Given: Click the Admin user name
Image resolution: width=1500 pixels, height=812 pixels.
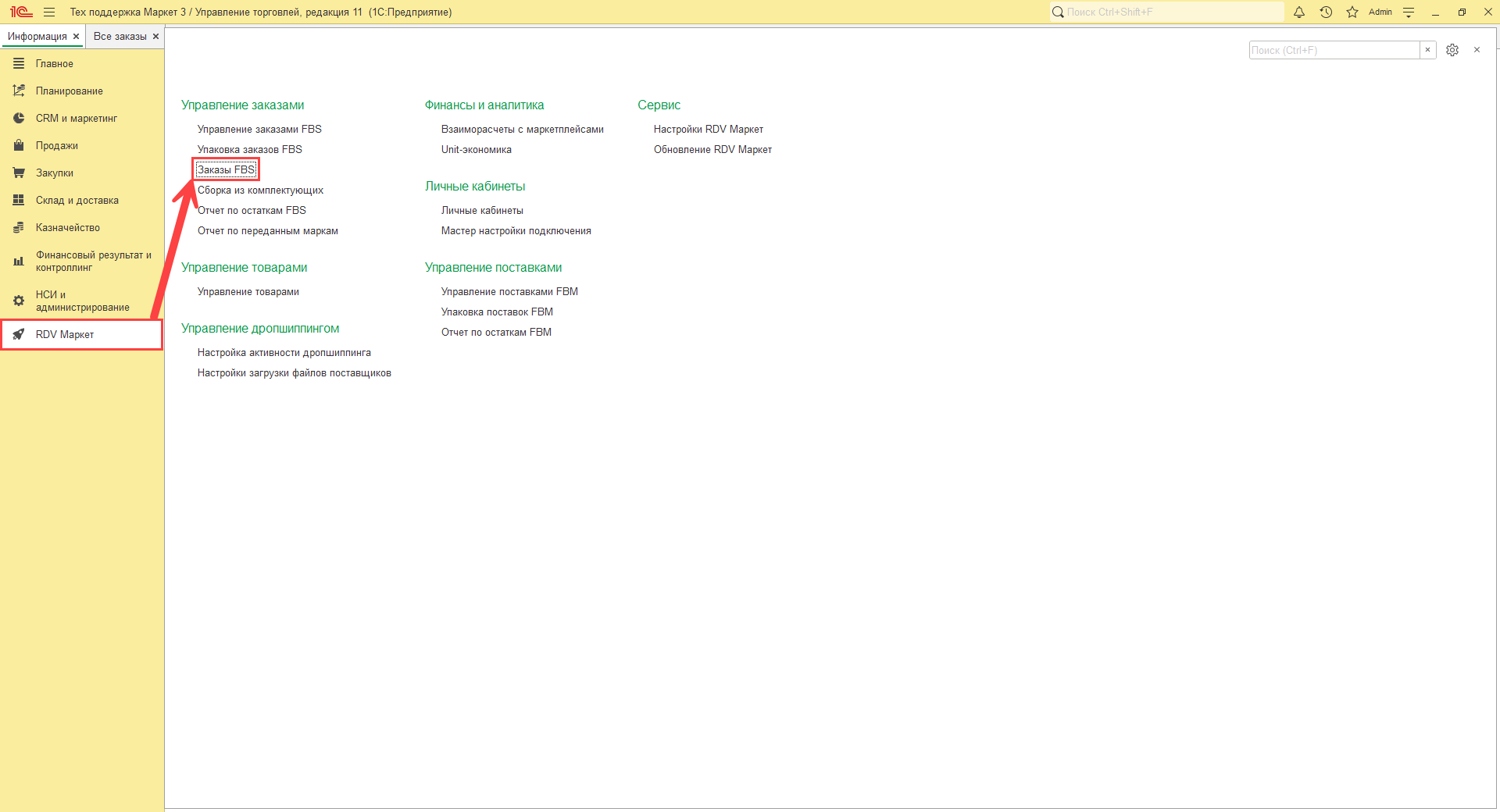Looking at the screenshot, I should (x=1380, y=12).
